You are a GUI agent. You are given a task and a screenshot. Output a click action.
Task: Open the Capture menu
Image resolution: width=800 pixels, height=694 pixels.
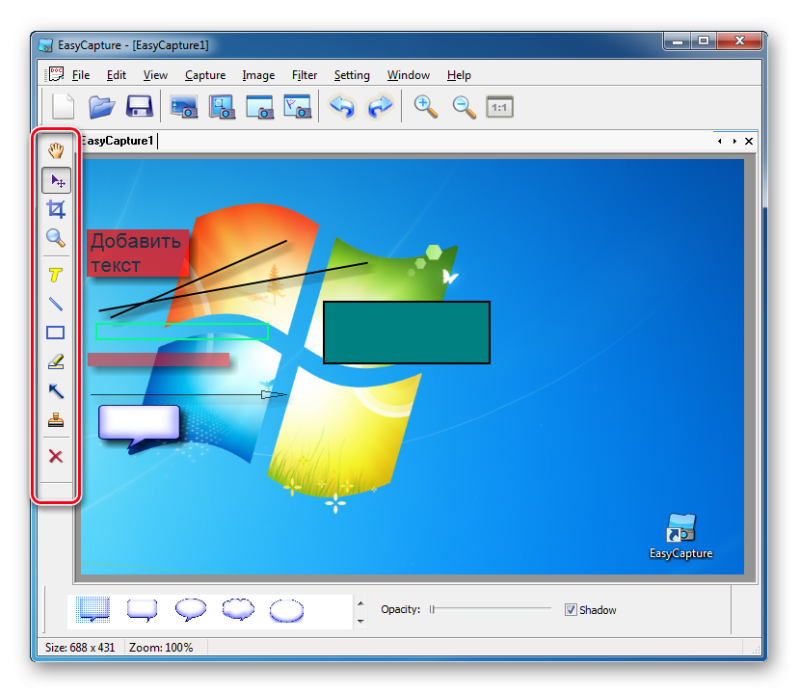205,75
